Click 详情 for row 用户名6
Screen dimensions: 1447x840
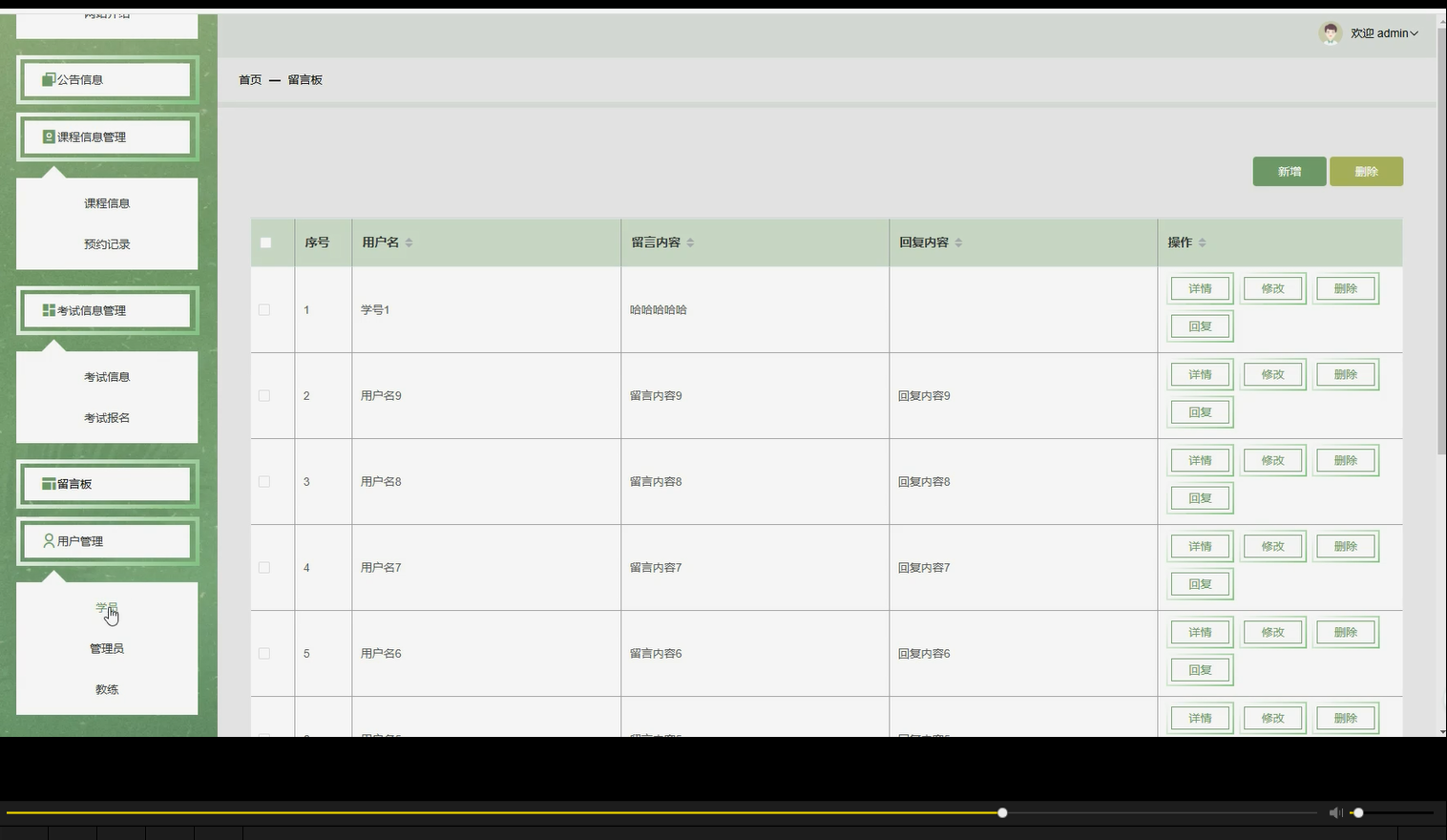click(1201, 632)
